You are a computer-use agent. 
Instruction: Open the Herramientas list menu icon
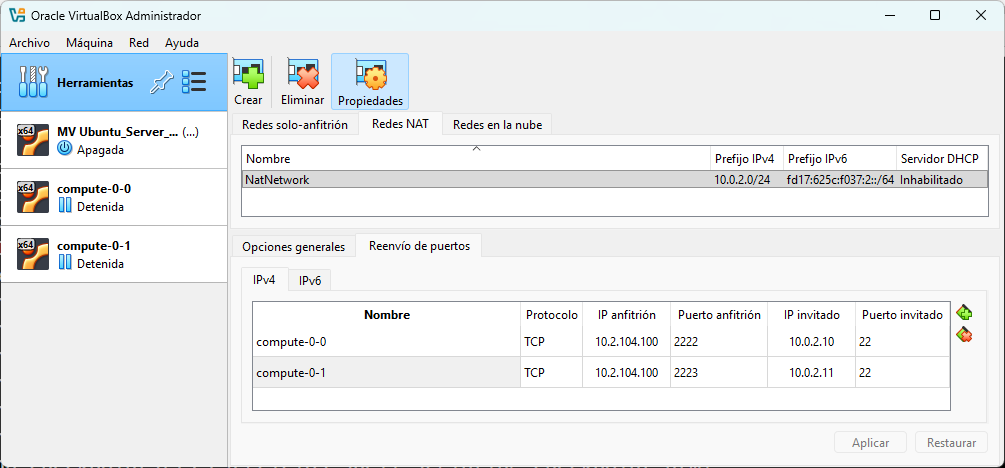[193, 83]
